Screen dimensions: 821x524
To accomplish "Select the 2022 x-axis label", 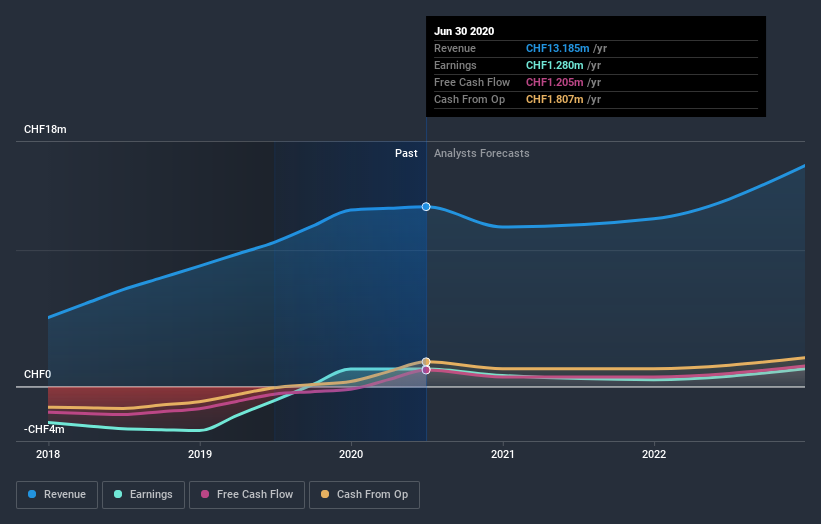I will click(654, 454).
